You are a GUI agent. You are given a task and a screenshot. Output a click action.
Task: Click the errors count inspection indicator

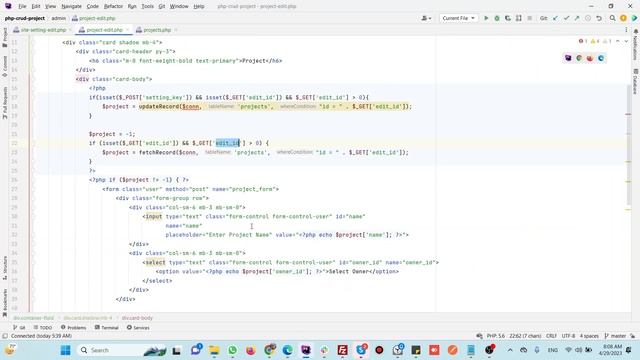click(583, 41)
